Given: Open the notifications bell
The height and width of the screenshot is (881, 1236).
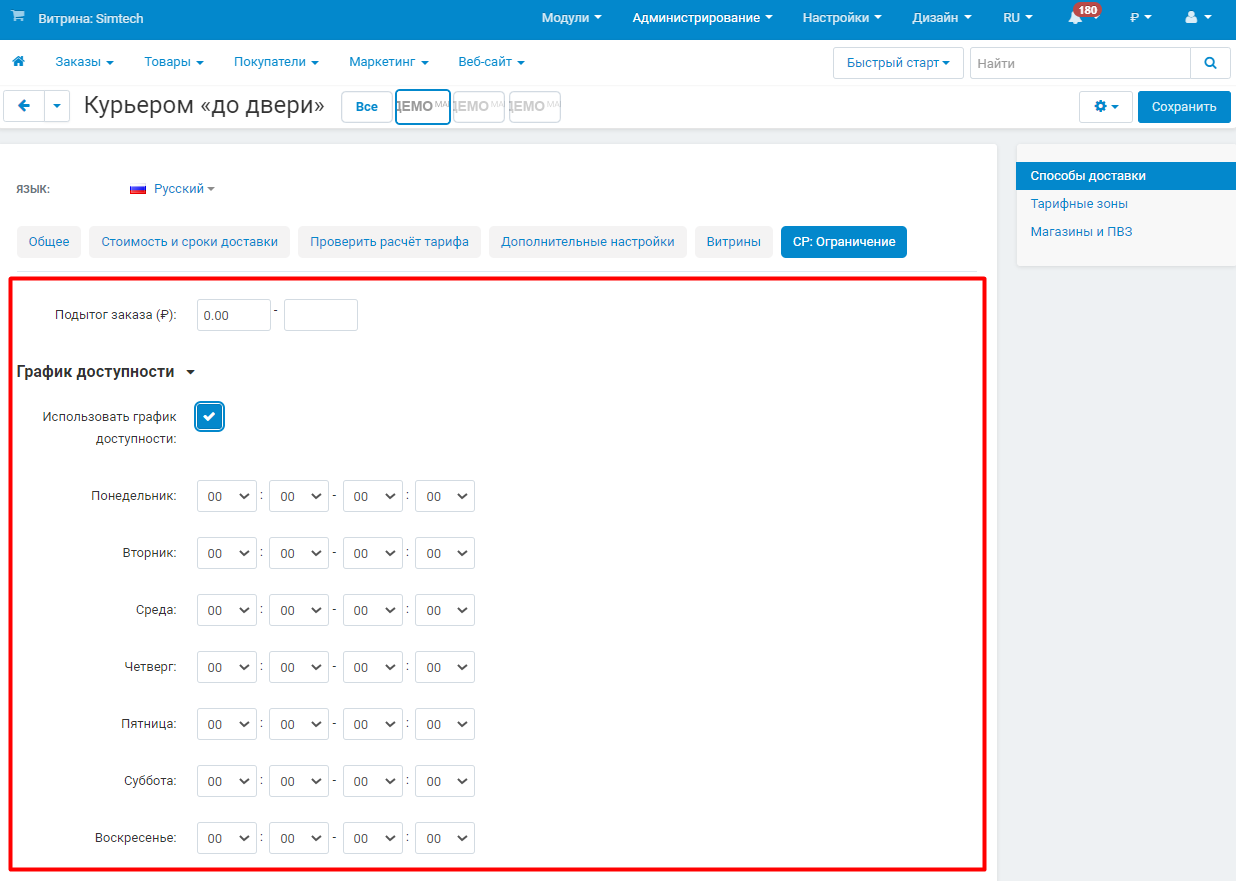Looking at the screenshot, I should coord(1075,18).
